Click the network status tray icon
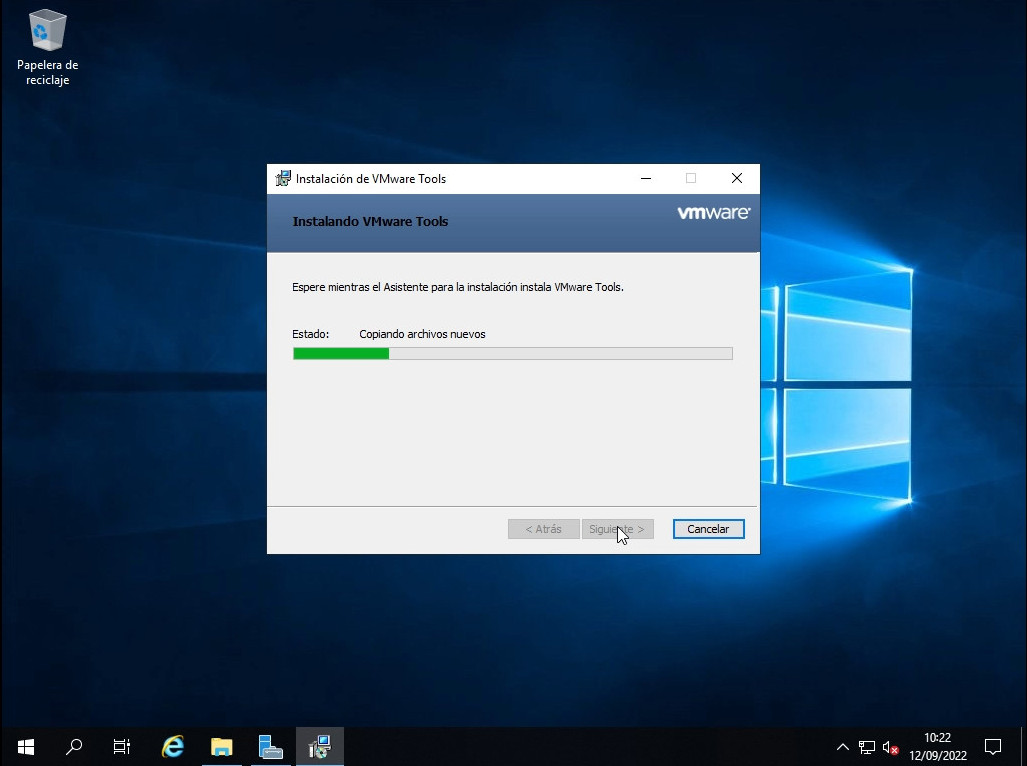1027x766 pixels. (866, 747)
